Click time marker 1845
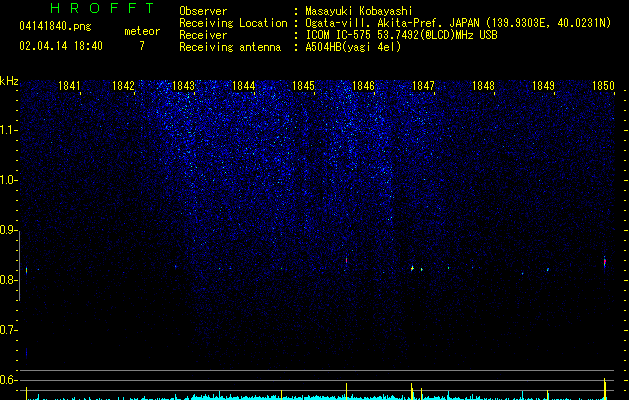Viewport: 629px width, 400px height. click(x=303, y=86)
